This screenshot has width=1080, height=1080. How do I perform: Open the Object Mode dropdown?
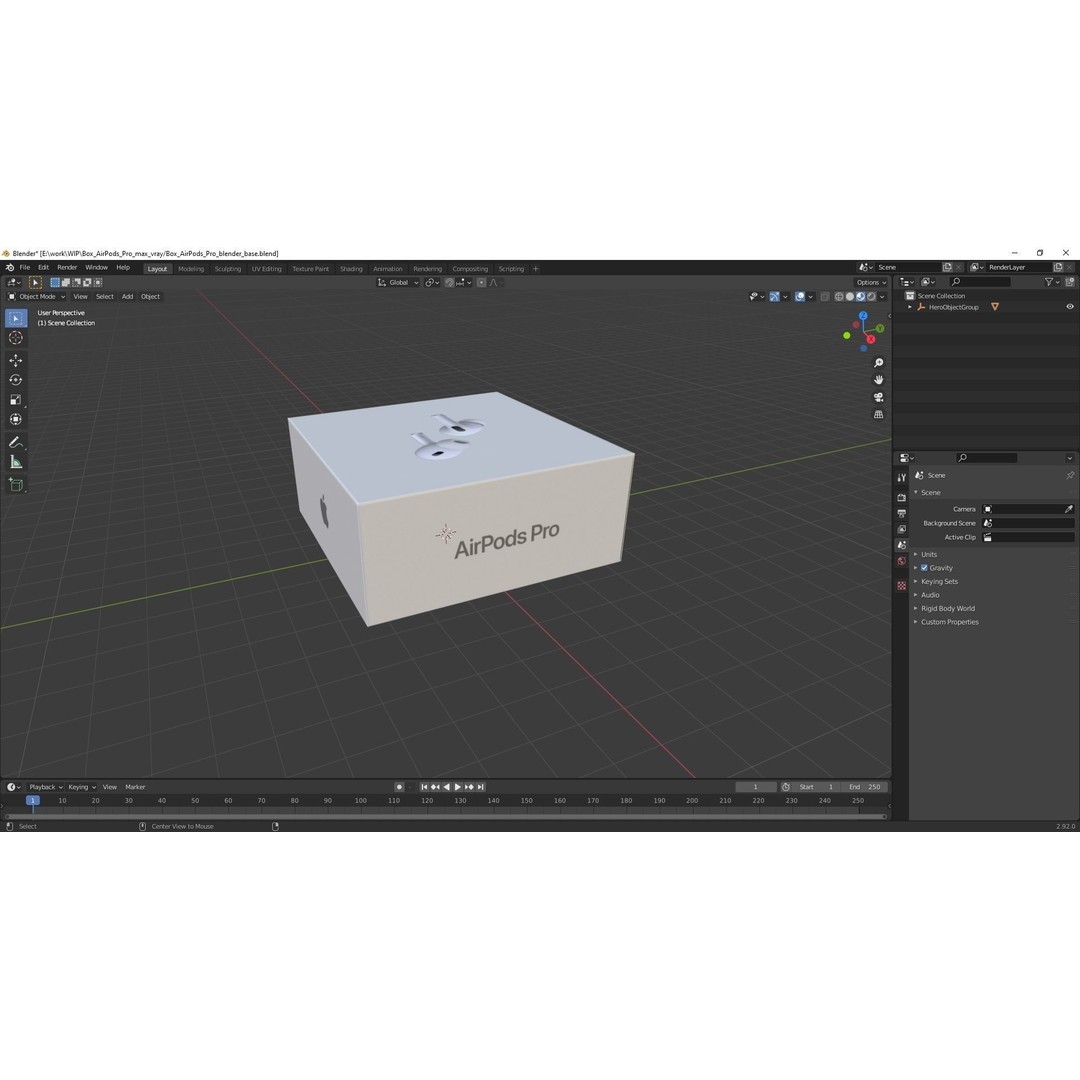click(x=37, y=297)
